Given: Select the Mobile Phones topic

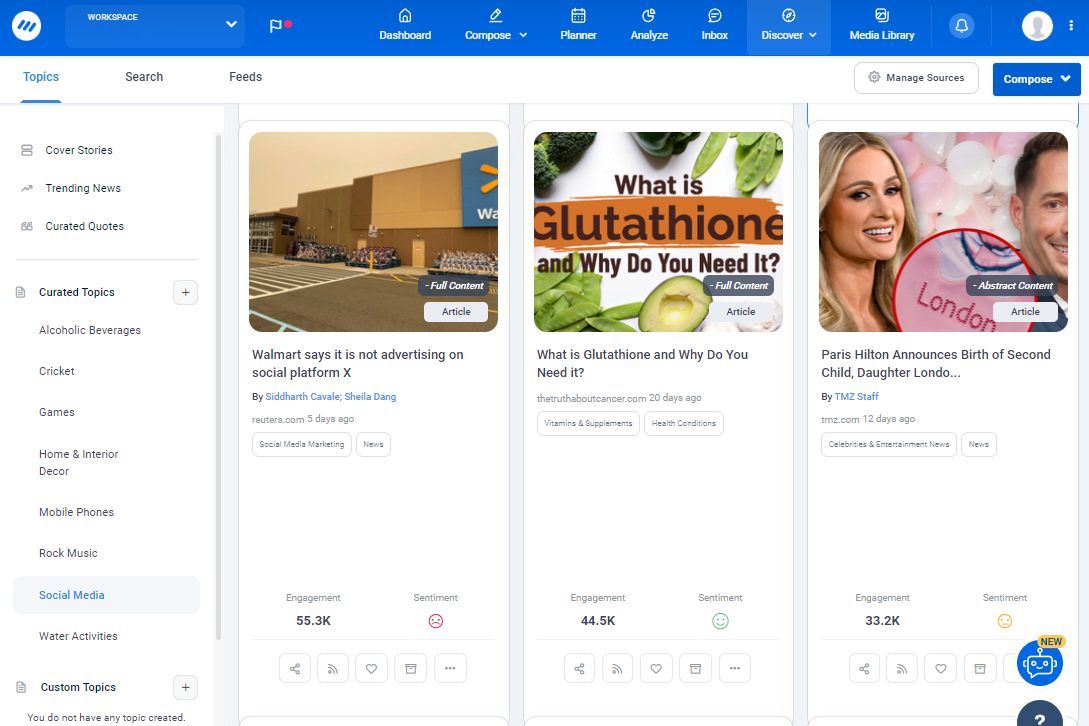Looking at the screenshot, I should (x=76, y=512).
